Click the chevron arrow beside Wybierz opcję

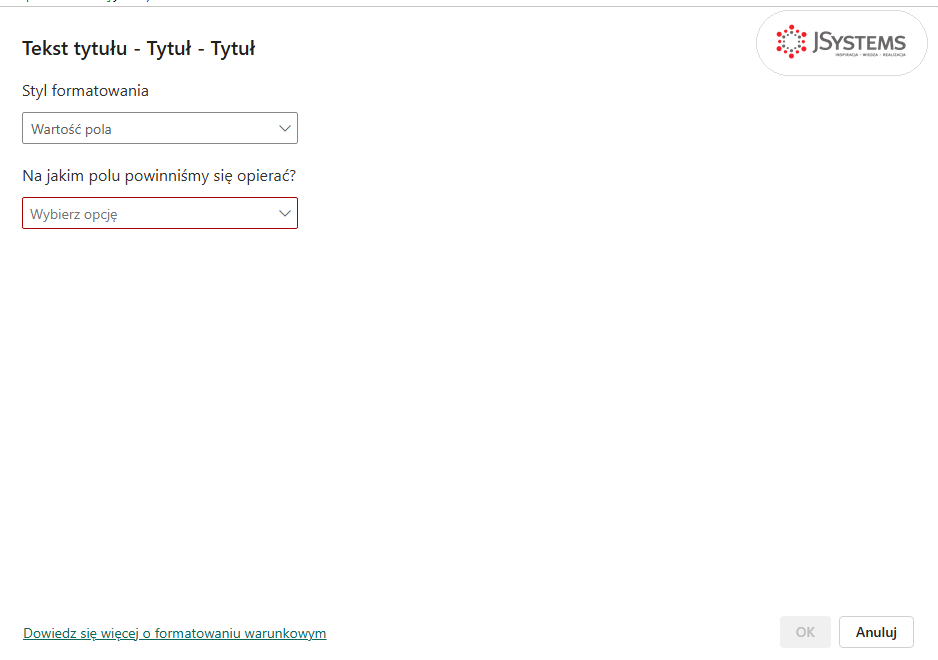point(285,213)
